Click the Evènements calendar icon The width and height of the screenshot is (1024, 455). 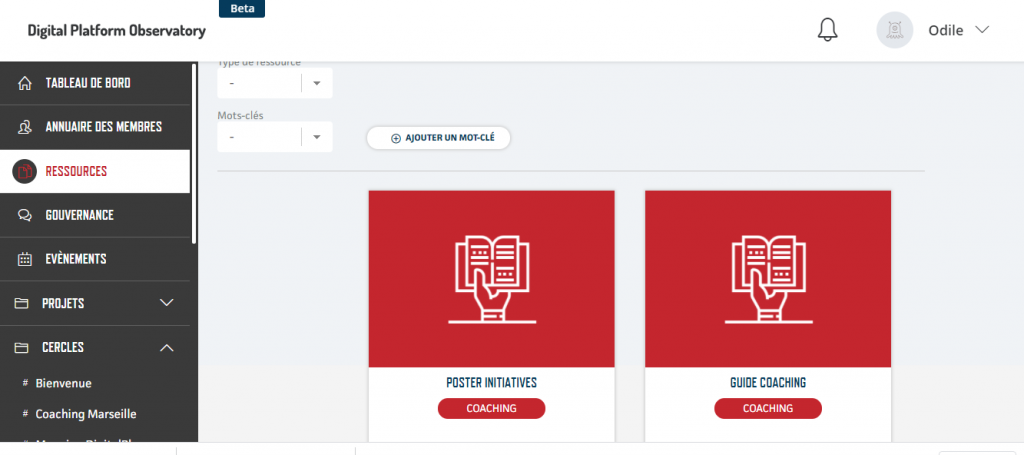26,259
